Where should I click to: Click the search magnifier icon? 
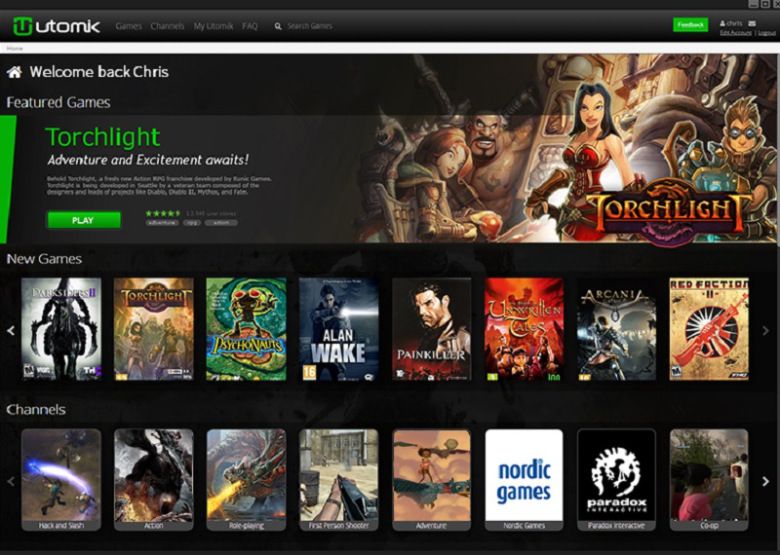pos(278,26)
